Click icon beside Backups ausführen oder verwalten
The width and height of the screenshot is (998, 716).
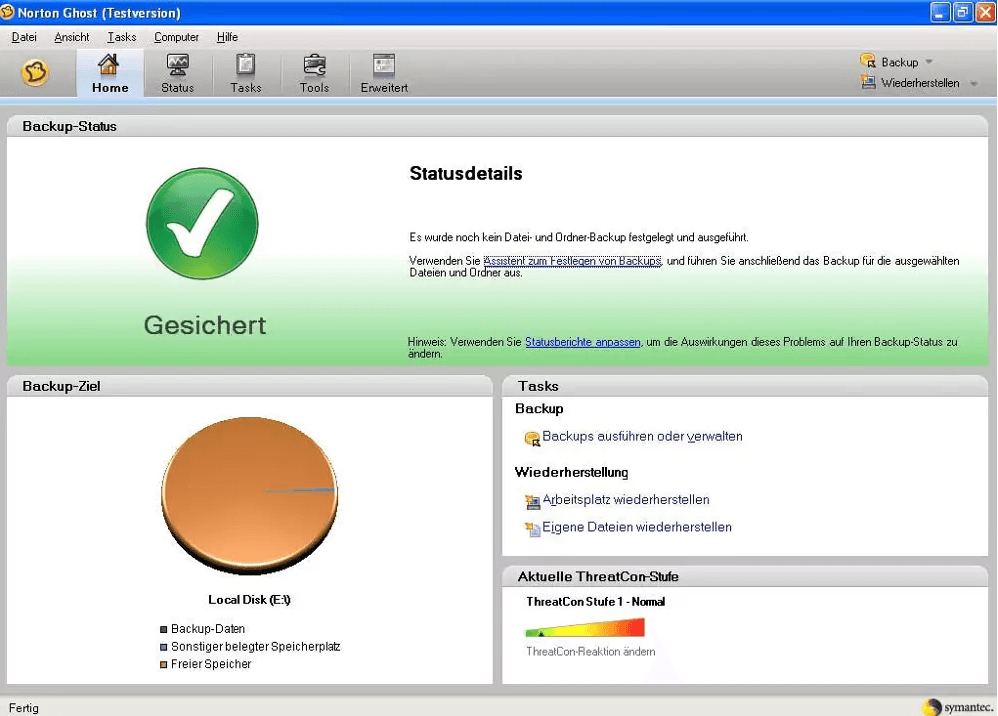coord(532,438)
